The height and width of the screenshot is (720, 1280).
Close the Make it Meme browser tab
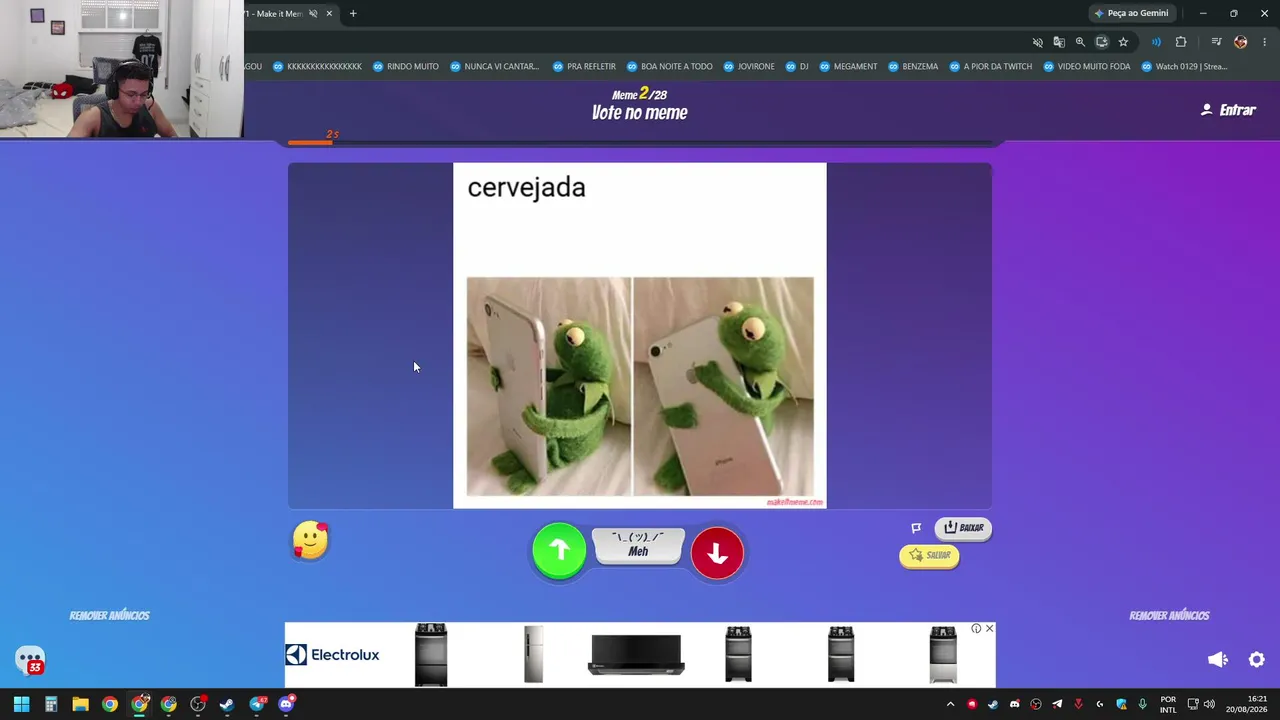click(329, 14)
